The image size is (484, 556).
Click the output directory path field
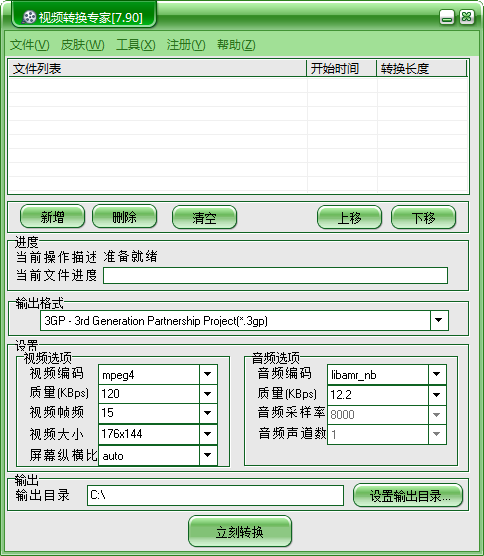click(215, 495)
